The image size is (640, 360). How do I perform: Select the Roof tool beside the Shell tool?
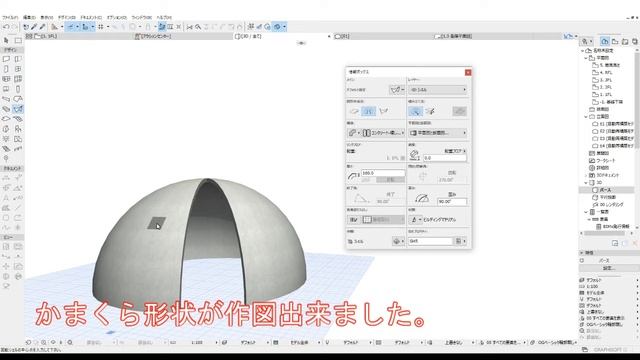click(6, 109)
